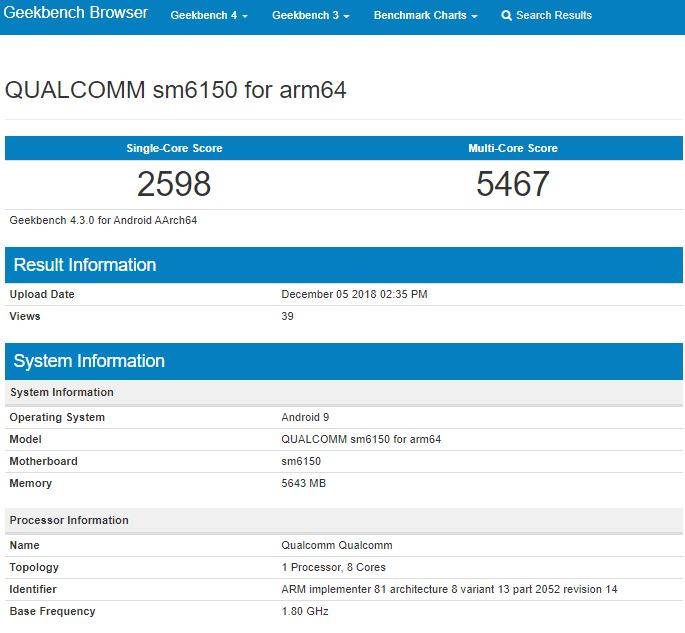Image resolution: width=685 pixels, height=633 pixels.
Task: Click the Upload Date label
Action: [42, 294]
